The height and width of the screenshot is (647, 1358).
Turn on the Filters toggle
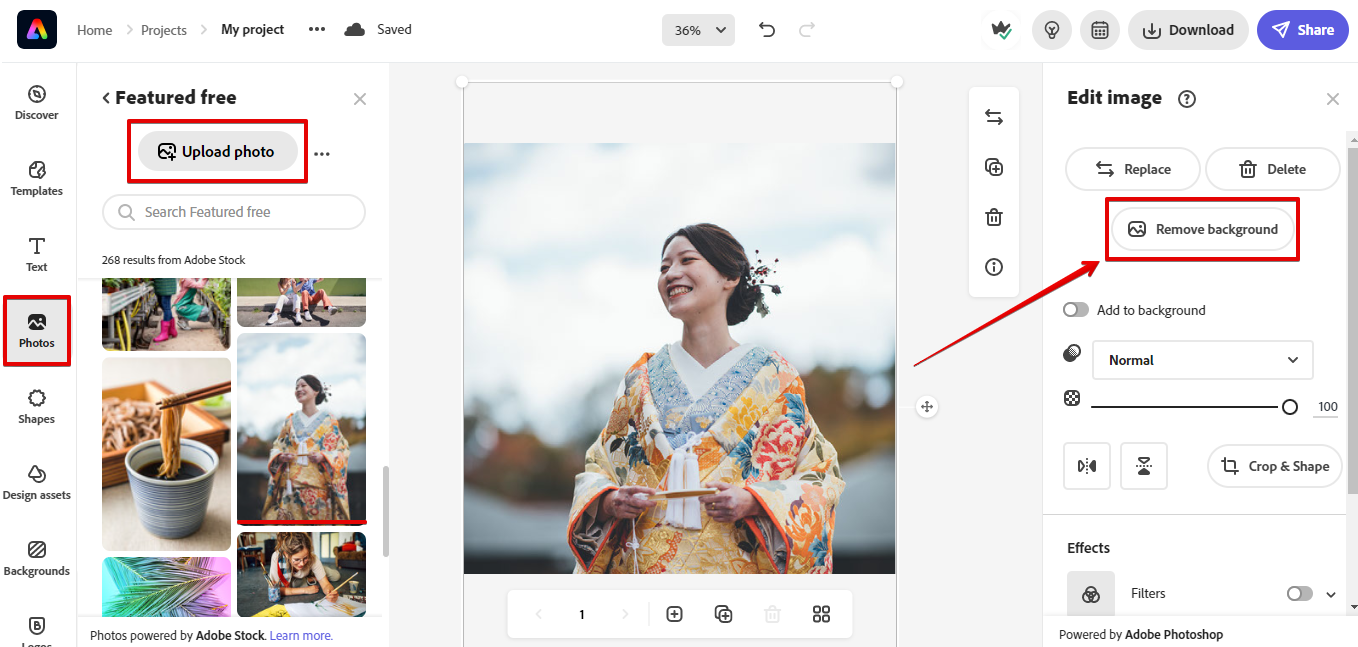1299,594
